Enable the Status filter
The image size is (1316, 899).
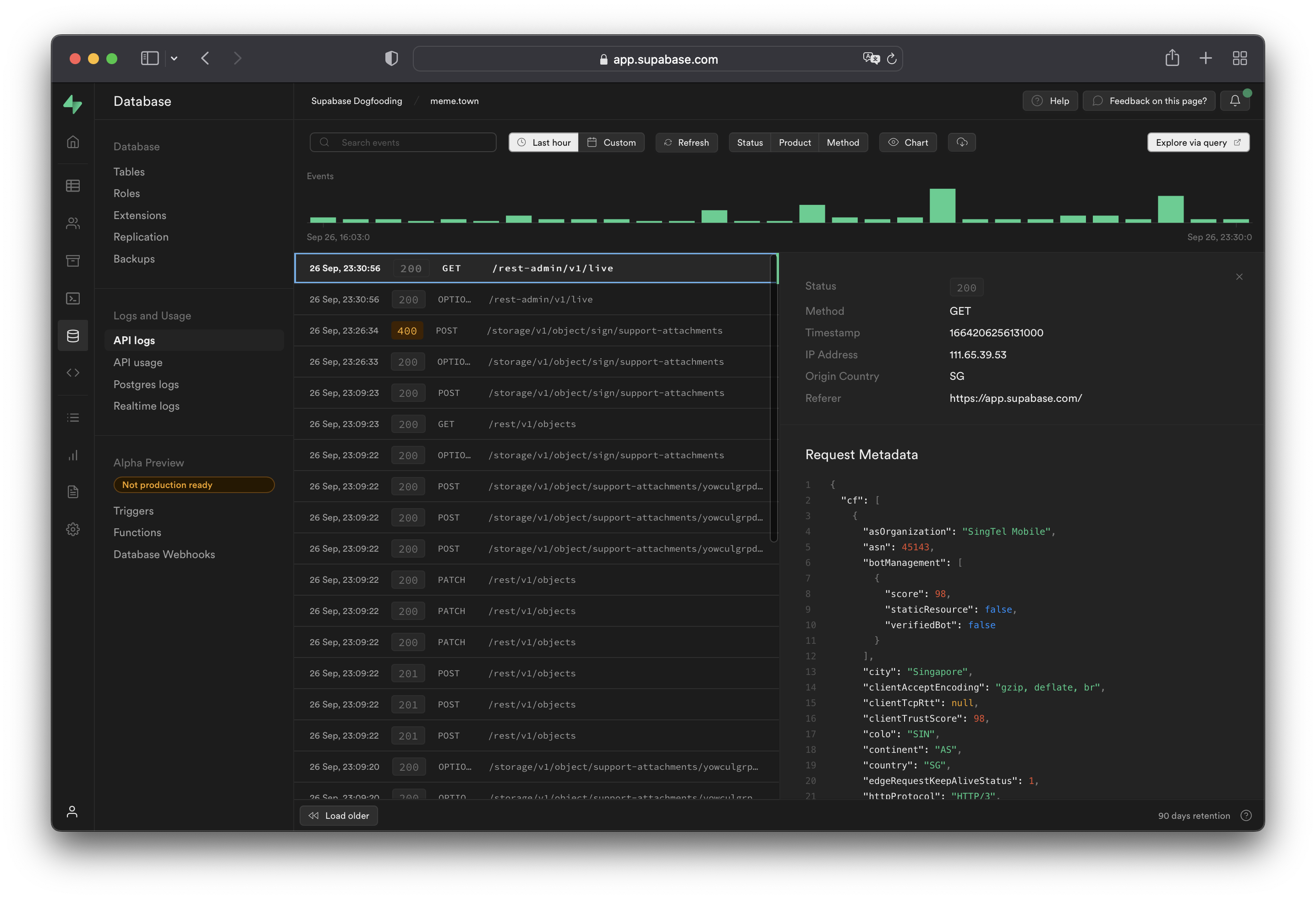tap(750, 142)
